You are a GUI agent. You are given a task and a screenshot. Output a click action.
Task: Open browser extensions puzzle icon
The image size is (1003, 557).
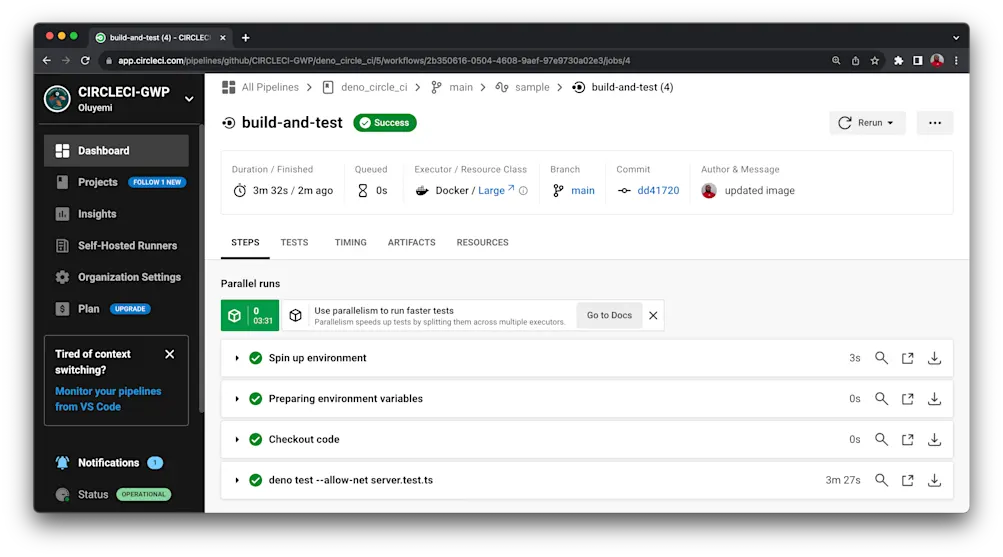point(898,60)
